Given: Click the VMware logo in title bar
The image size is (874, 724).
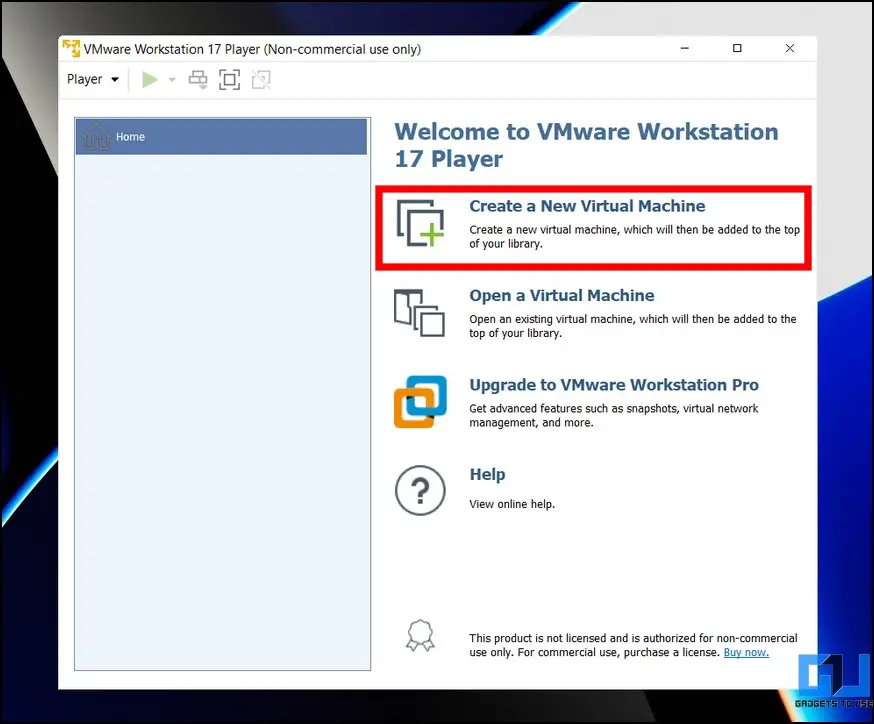Looking at the screenshot, I should (71, 49).
